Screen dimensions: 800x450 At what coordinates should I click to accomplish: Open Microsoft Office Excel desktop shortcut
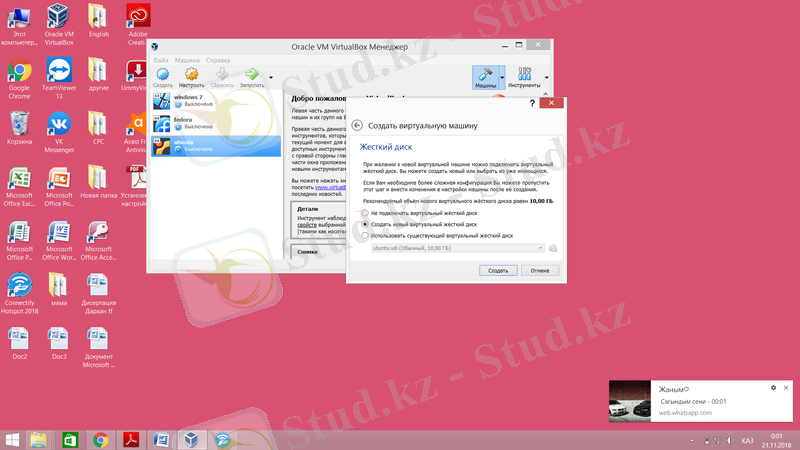pos(19,186)
